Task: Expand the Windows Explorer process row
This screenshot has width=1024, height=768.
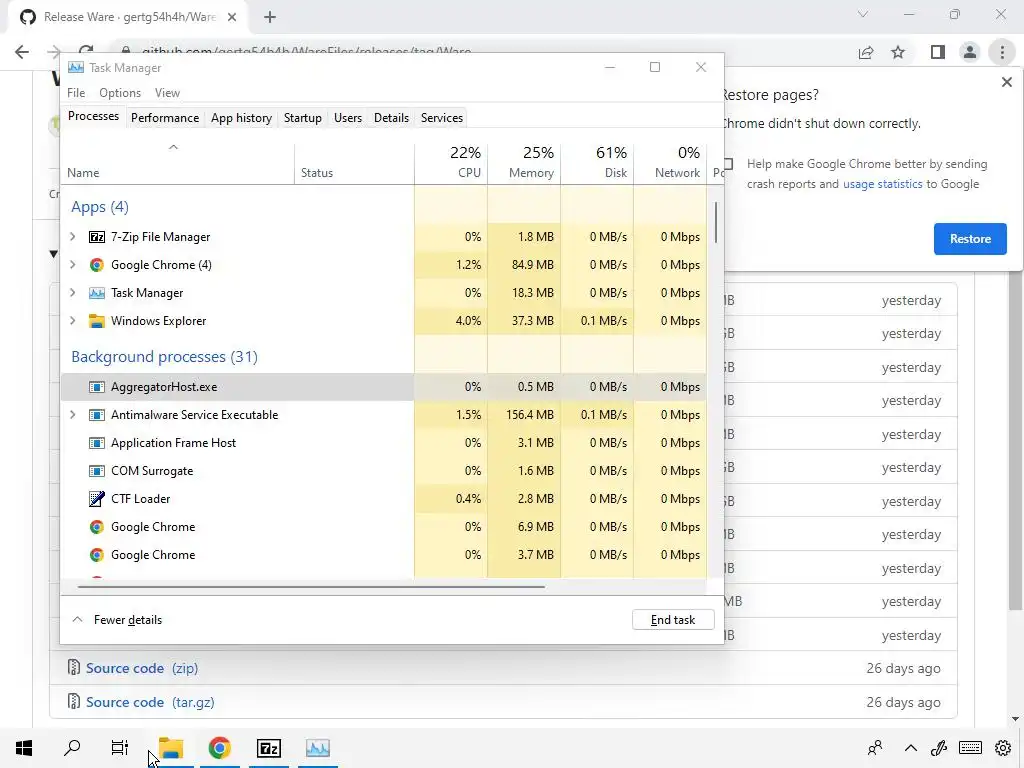Action: [72, 321]
